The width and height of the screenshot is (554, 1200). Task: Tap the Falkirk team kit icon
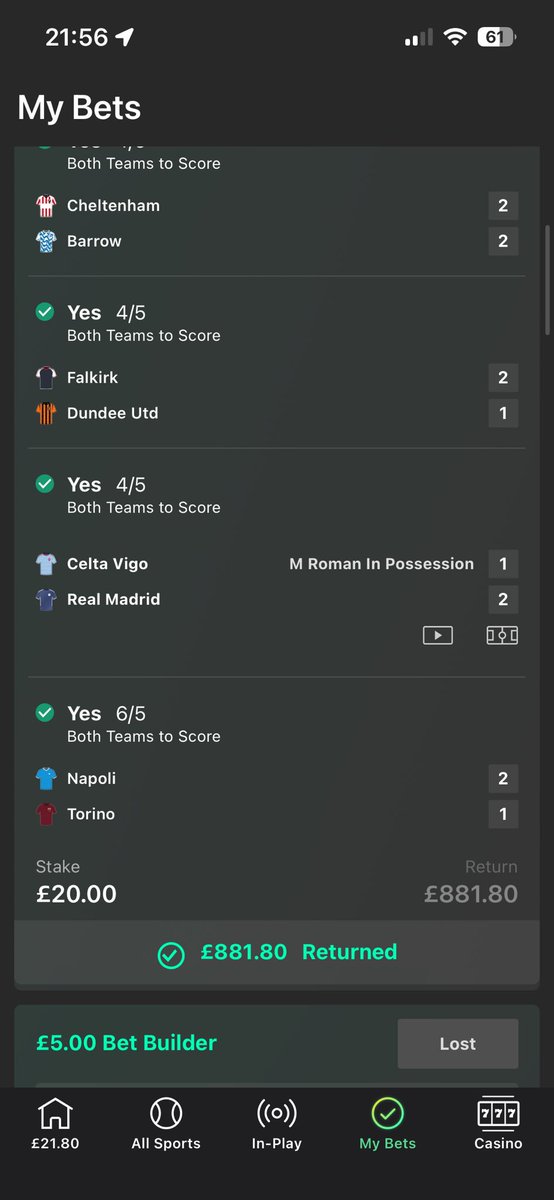pos(46,378)
